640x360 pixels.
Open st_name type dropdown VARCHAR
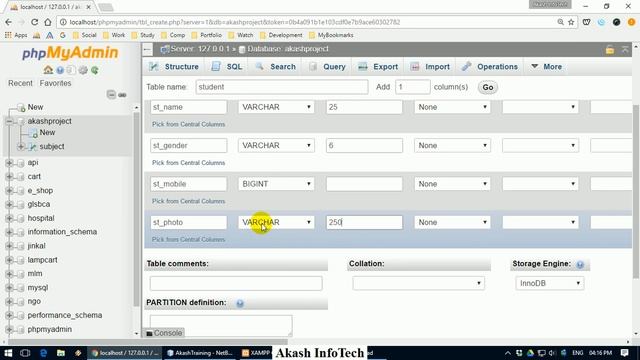(276, 107)
